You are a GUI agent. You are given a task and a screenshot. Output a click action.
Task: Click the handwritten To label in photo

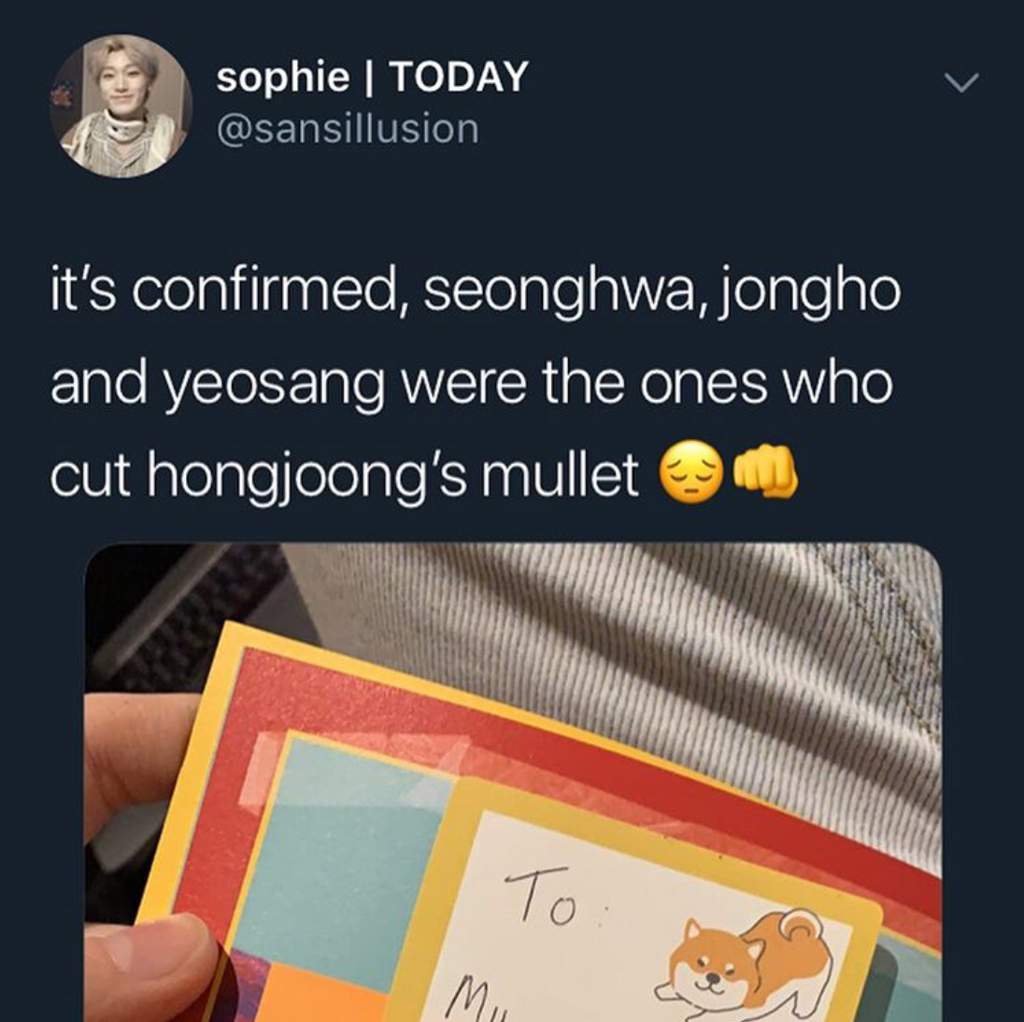(x=542, y=895)
